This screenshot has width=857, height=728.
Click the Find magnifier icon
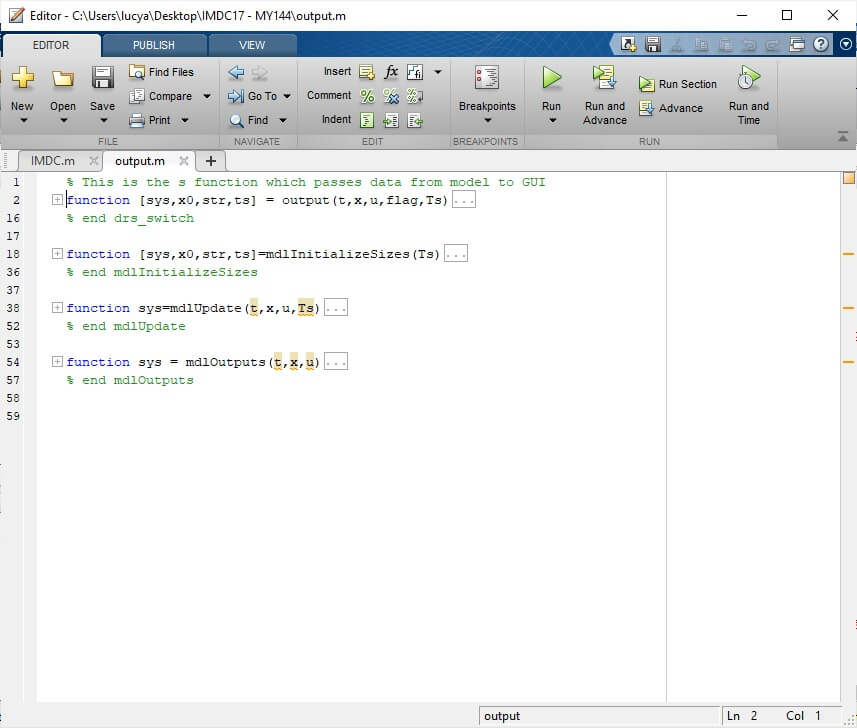236,120
